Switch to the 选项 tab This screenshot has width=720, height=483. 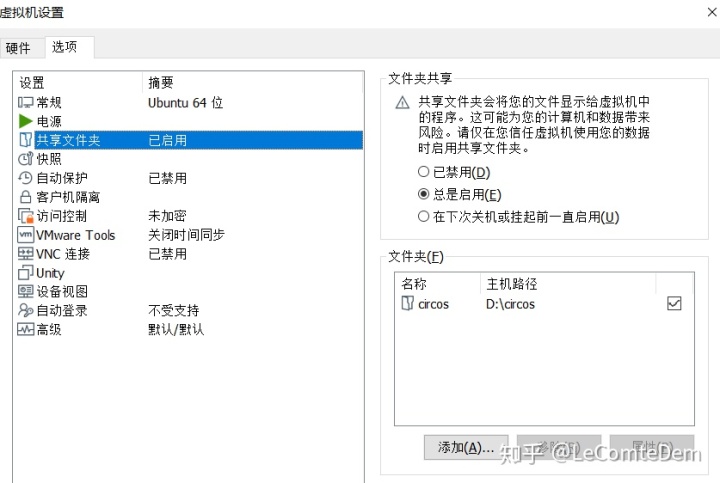(69, 47)
